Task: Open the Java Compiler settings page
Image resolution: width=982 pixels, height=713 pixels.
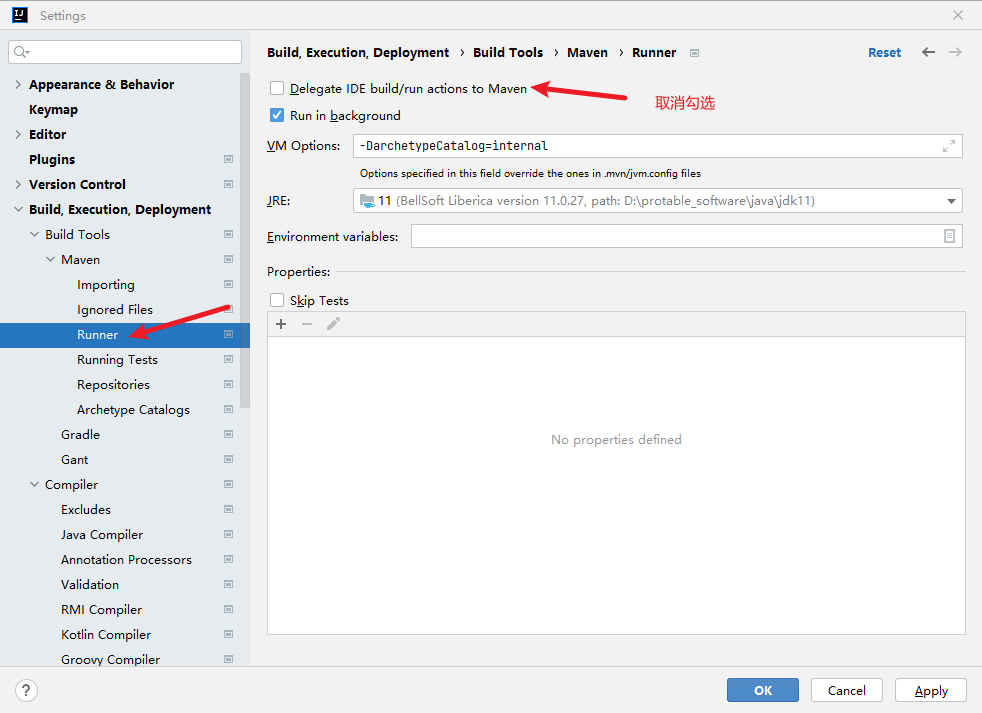Action: tap(101, 535)
